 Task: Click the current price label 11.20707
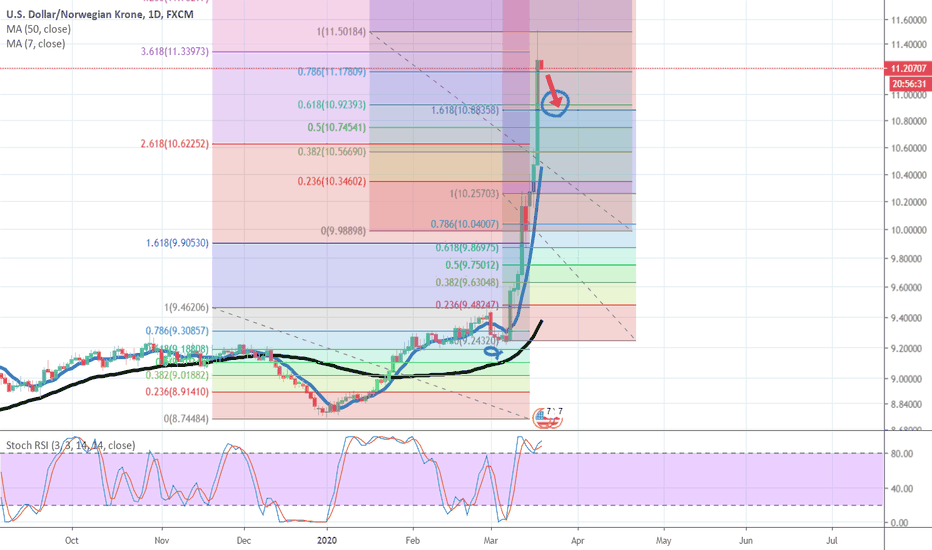coord(908,68)
